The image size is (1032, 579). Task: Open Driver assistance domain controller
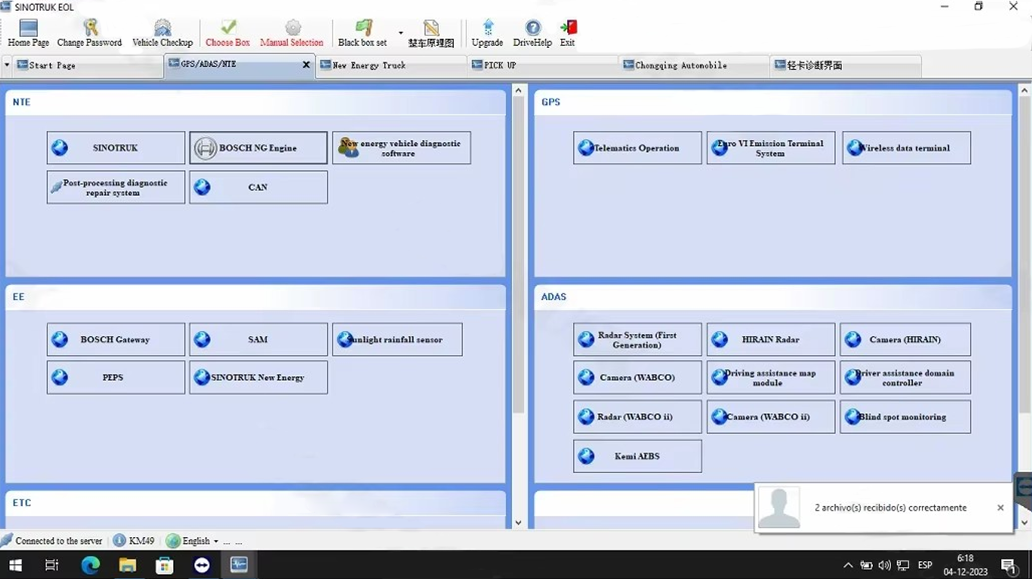[x=906, y=378]
